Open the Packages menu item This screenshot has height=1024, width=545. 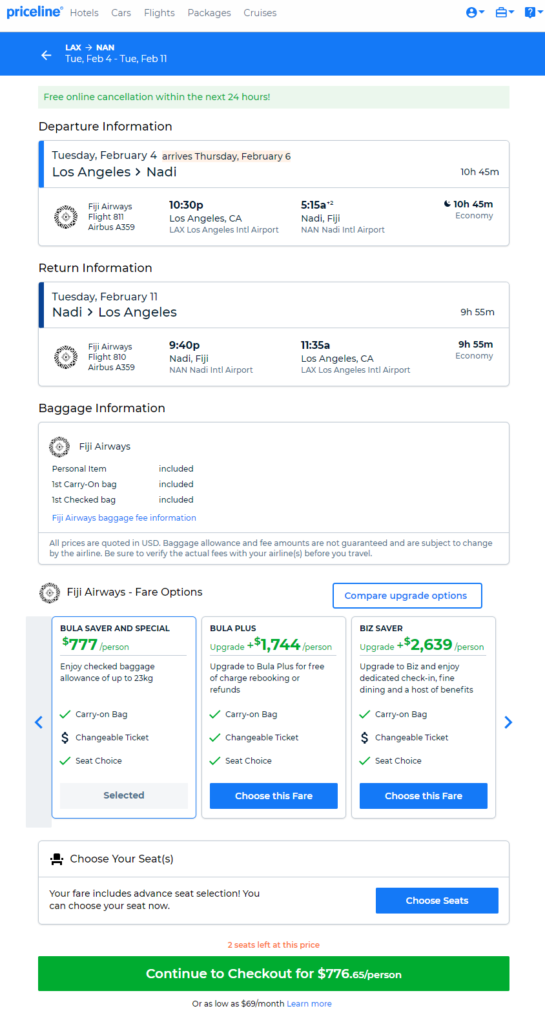tap(209, 13)
